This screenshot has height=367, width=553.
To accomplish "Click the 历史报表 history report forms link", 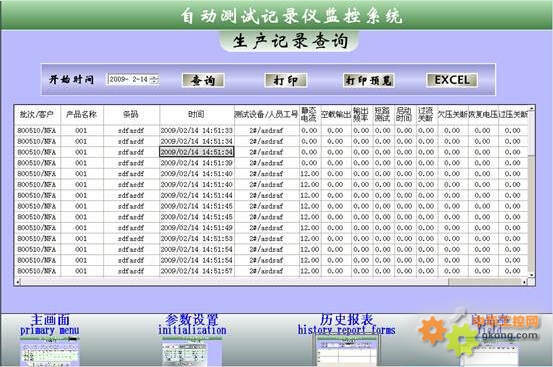I will click(x=346, y=324).
